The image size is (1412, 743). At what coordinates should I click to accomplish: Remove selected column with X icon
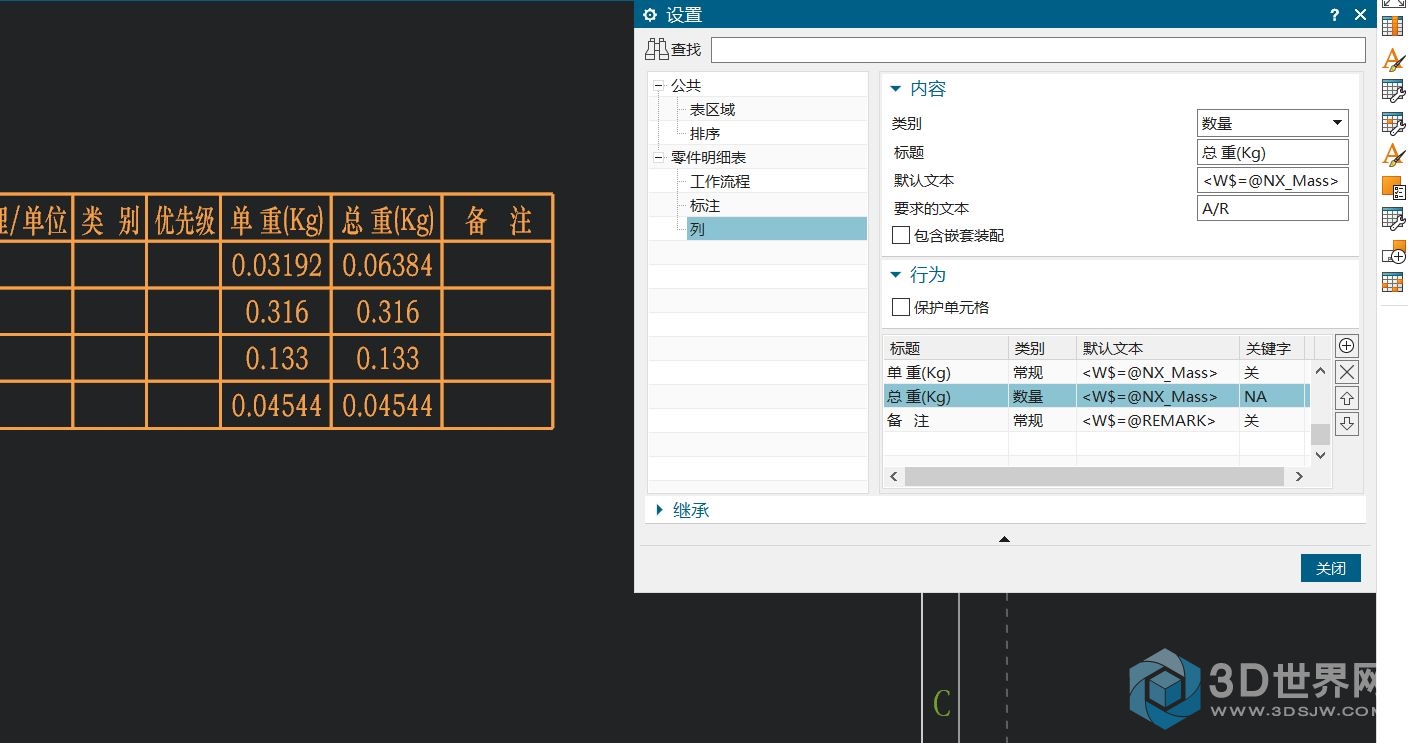1347,372
